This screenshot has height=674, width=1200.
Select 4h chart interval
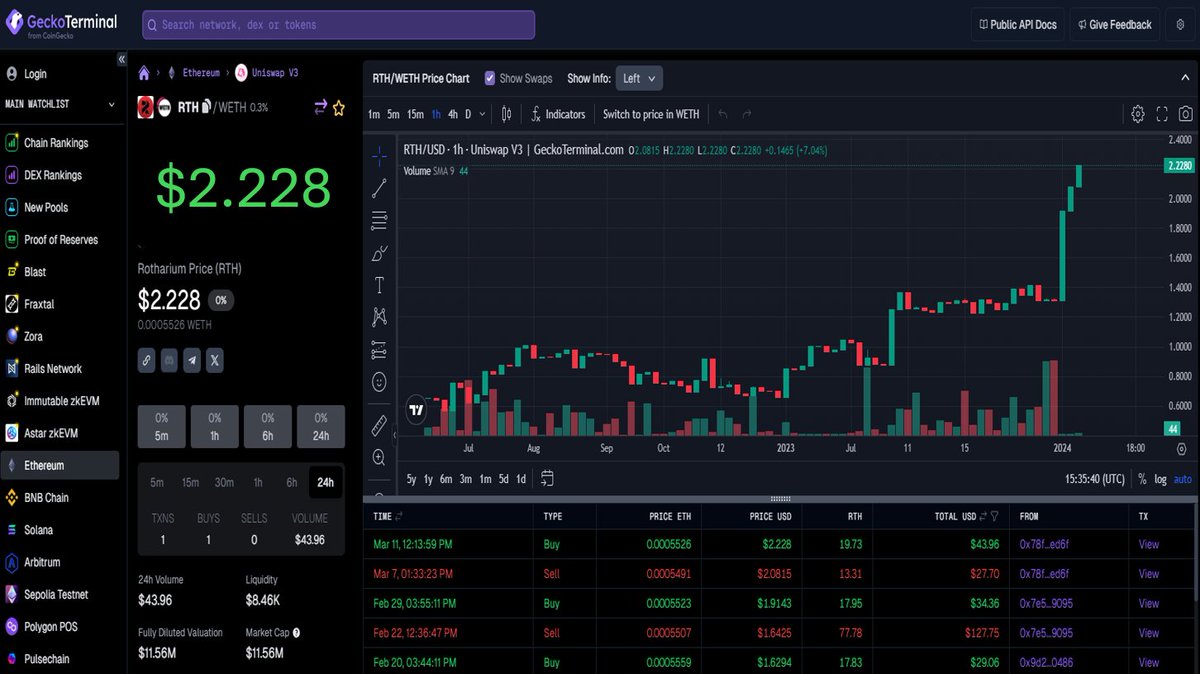pyautogui.click(x=453, y=114)
